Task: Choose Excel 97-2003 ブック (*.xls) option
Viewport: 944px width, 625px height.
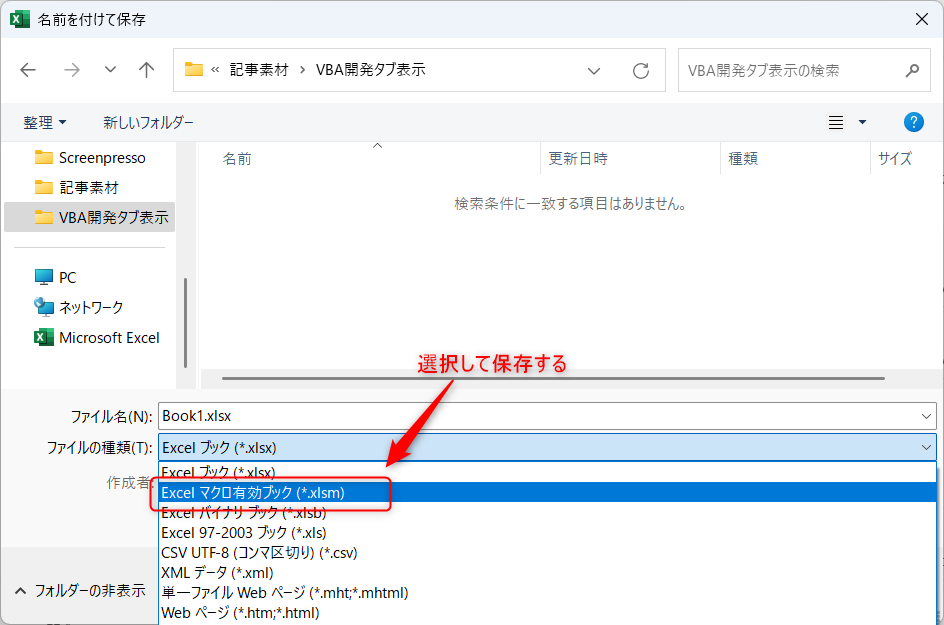Action: coord(547,533)
